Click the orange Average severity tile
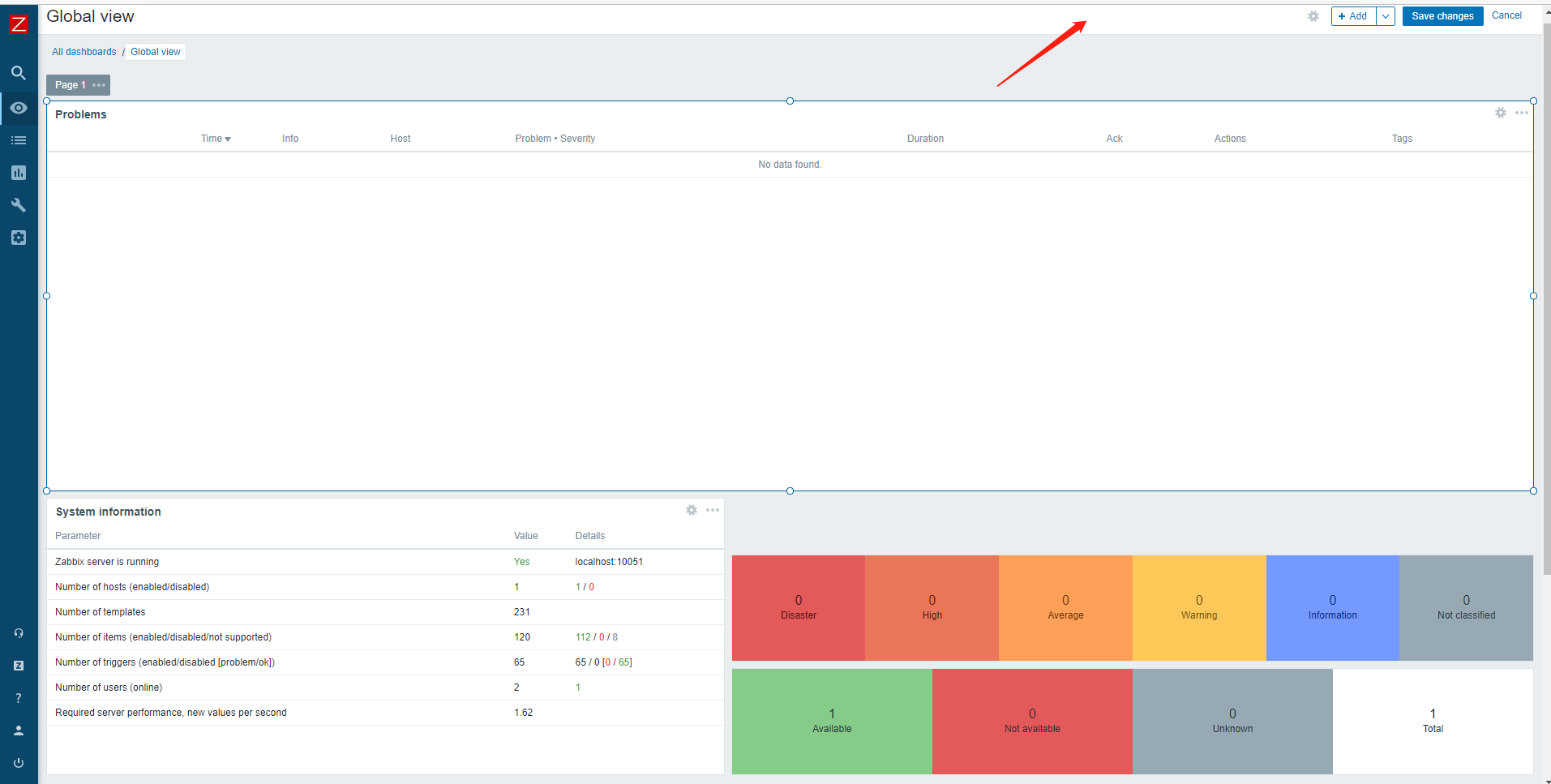Viewport: 1551px width, 784px height. [x=1065, y=607]
